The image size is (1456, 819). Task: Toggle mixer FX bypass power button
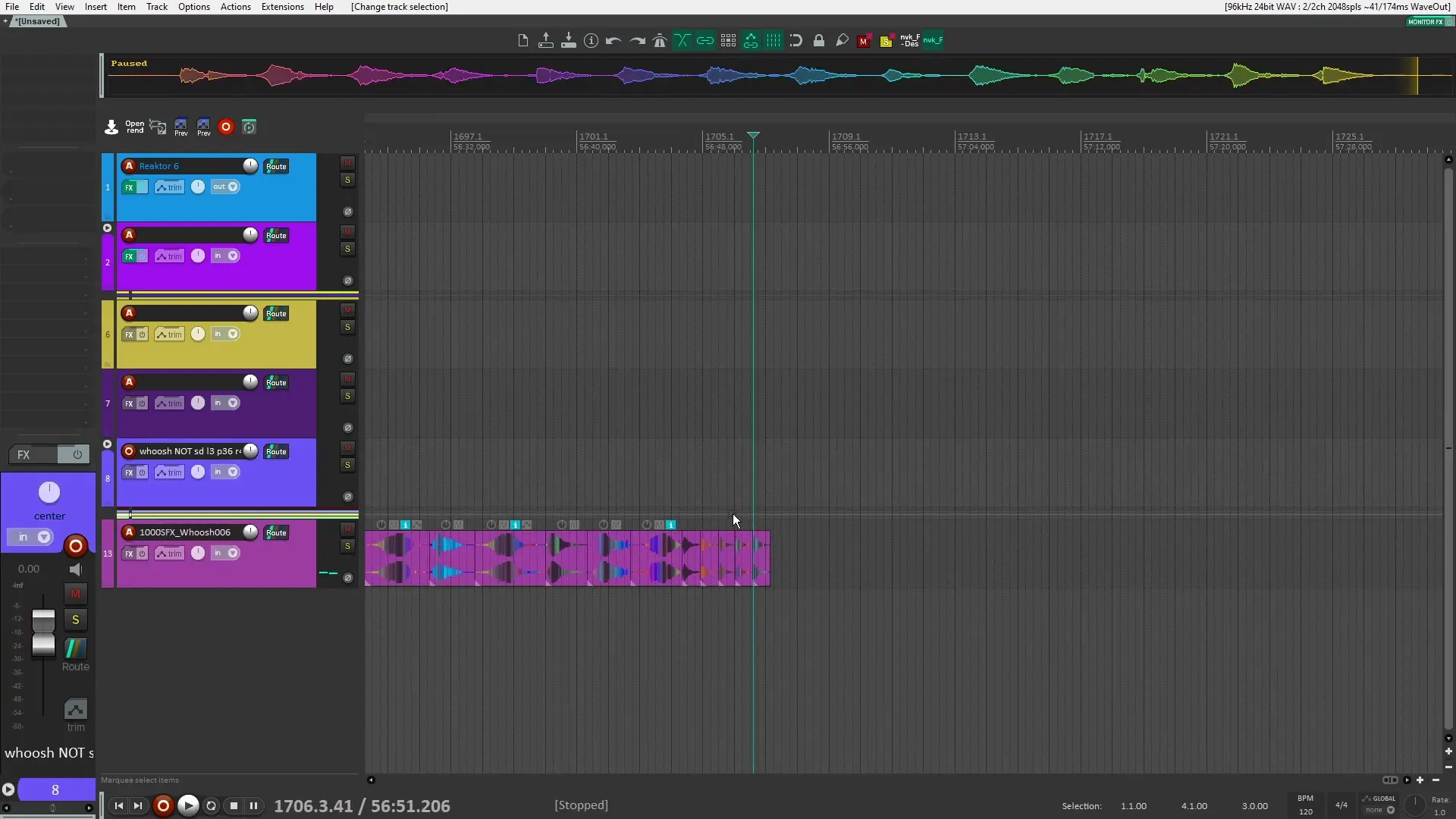(77, 455)
